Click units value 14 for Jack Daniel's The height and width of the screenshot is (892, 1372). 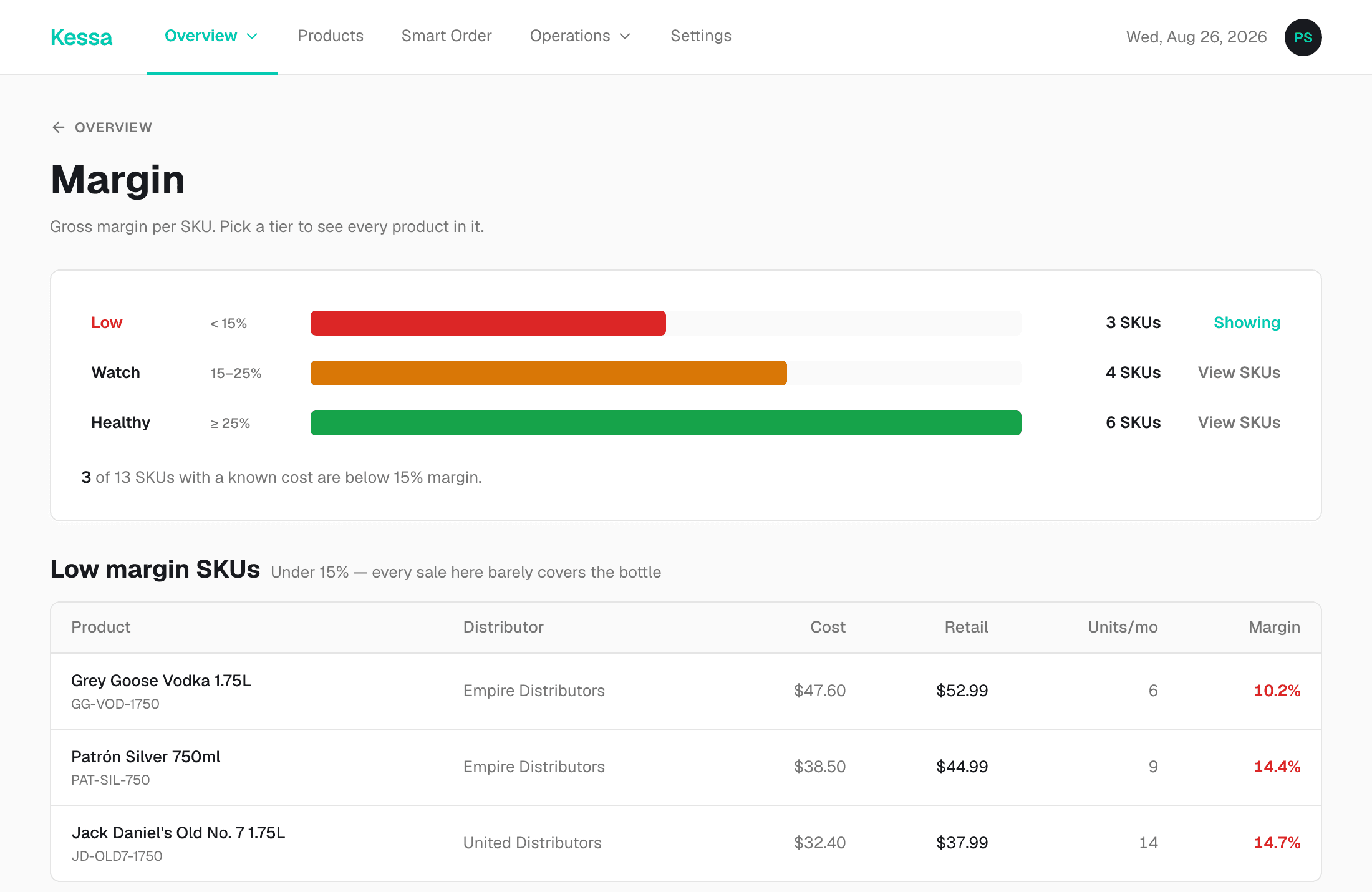[1148, 843]
